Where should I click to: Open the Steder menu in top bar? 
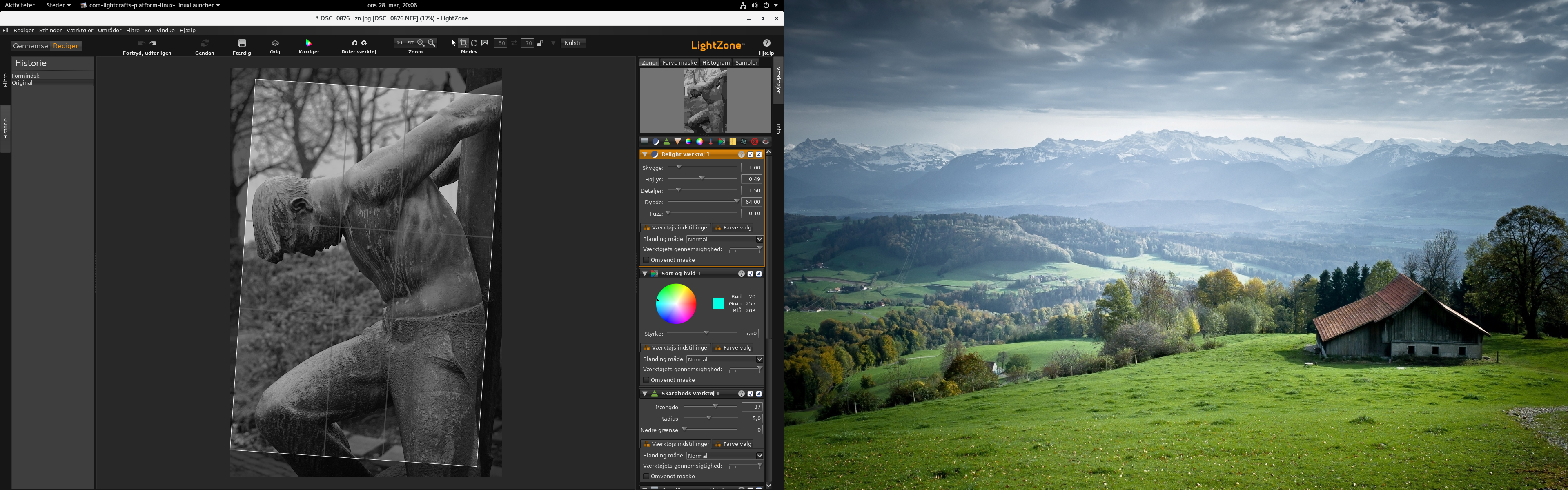pyautogui.click(x=58, y=5)
